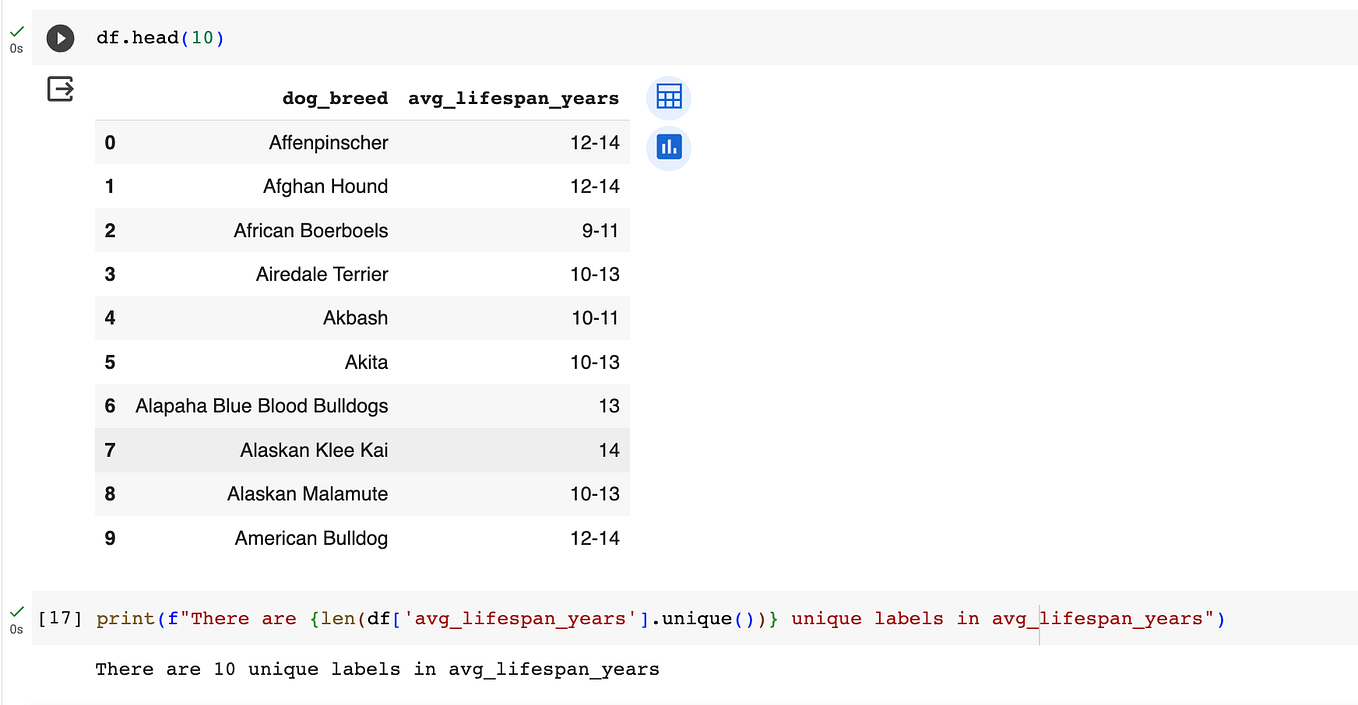
Task: Click the dog_breed column header
Action: 335,97
